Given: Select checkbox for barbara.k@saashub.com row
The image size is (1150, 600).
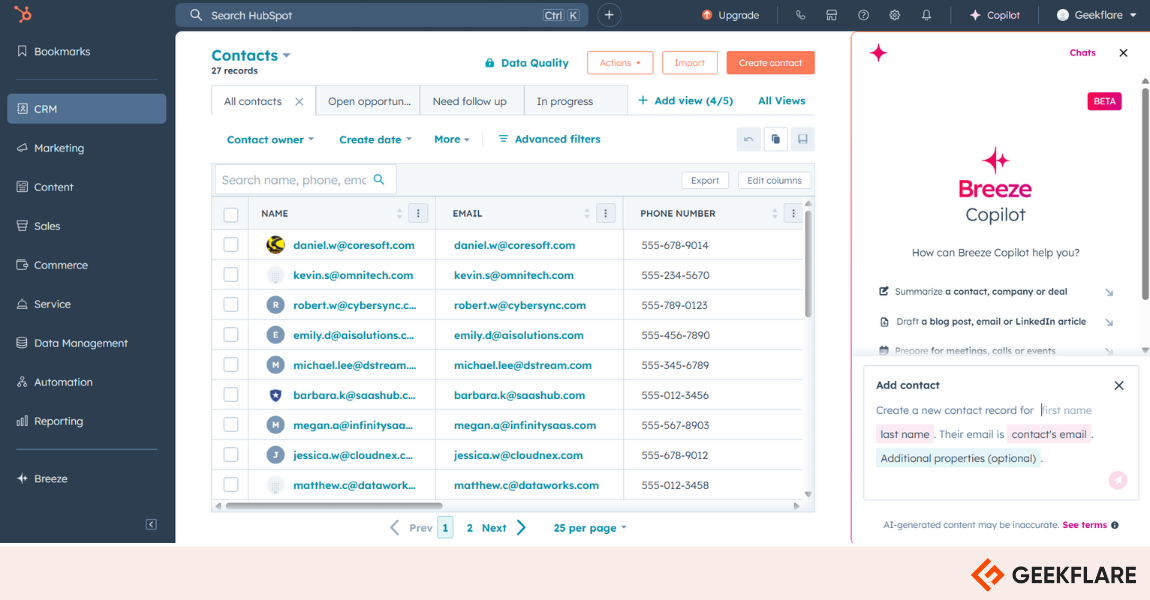Looking at the screenshot, I should [x=231, y=395].
